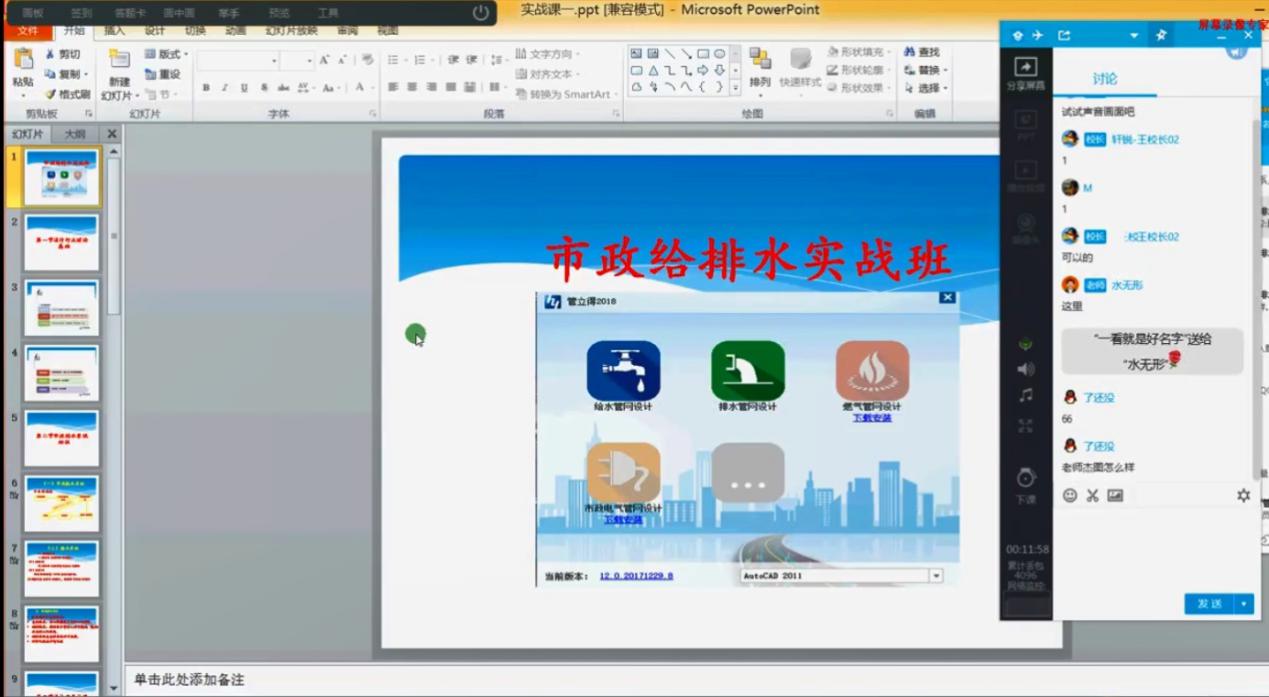Image resolution: width=1269 pixels, height=697 pixels.
Task: Click the speaker volume icon in sidebar
Action: pos(1025,369)
